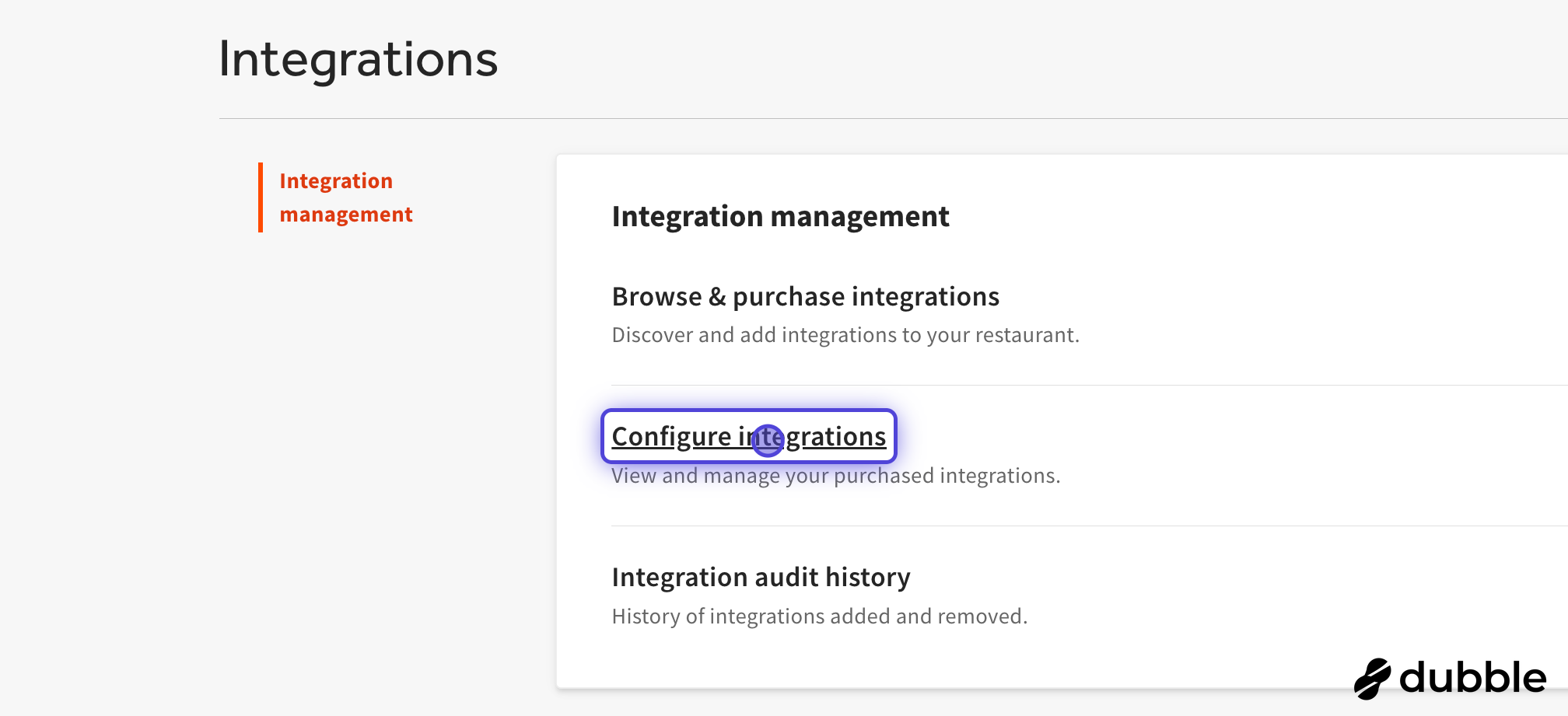
Task: Open Integration audit history
Action: [761, 577]
